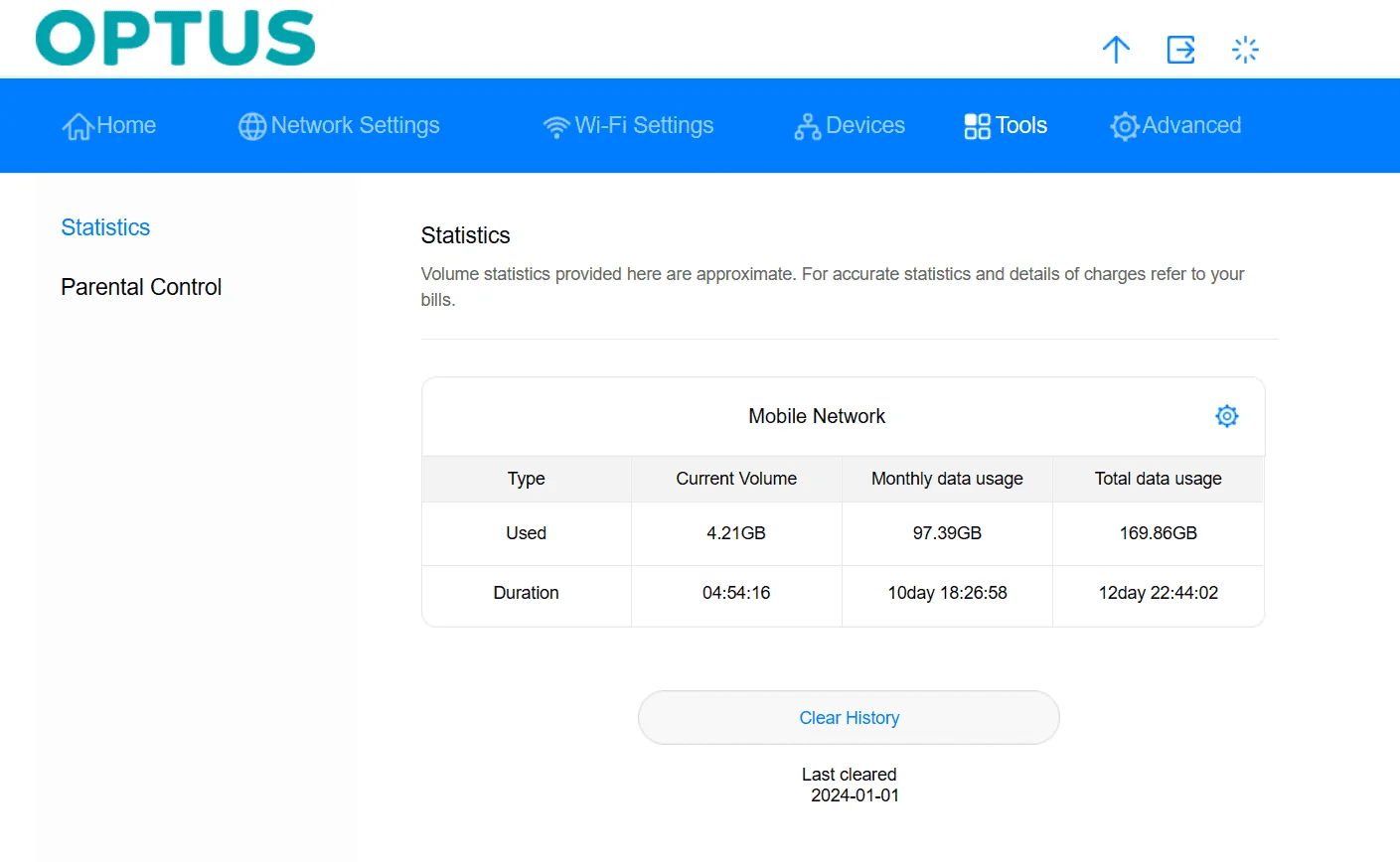Click the Duration row label
The width and height of the screenshot is (1400, 862).
pyautogui.click(x=527, y=593)
